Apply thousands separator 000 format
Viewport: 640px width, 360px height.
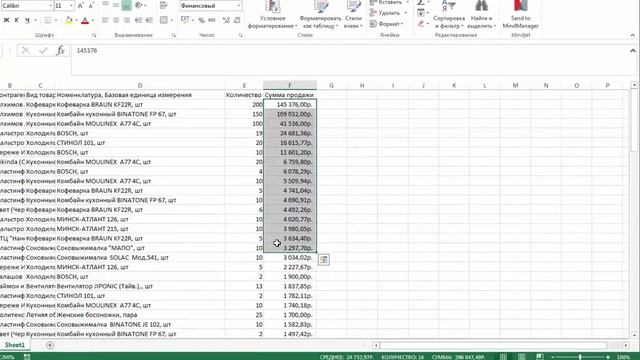(212, 20)
